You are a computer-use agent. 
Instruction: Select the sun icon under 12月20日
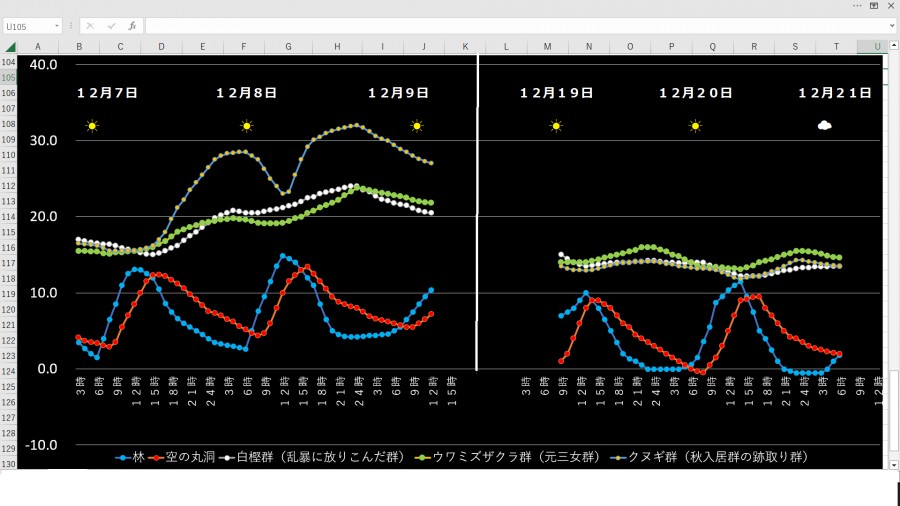[695, 126]
